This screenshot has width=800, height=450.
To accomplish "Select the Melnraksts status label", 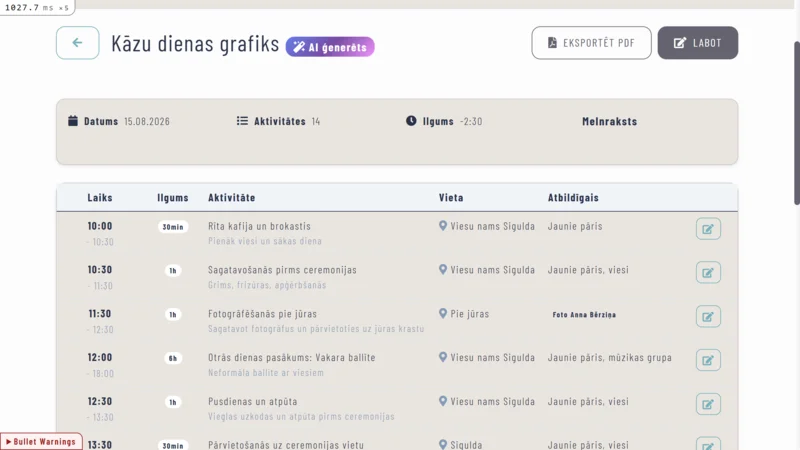I will (610, 121).
